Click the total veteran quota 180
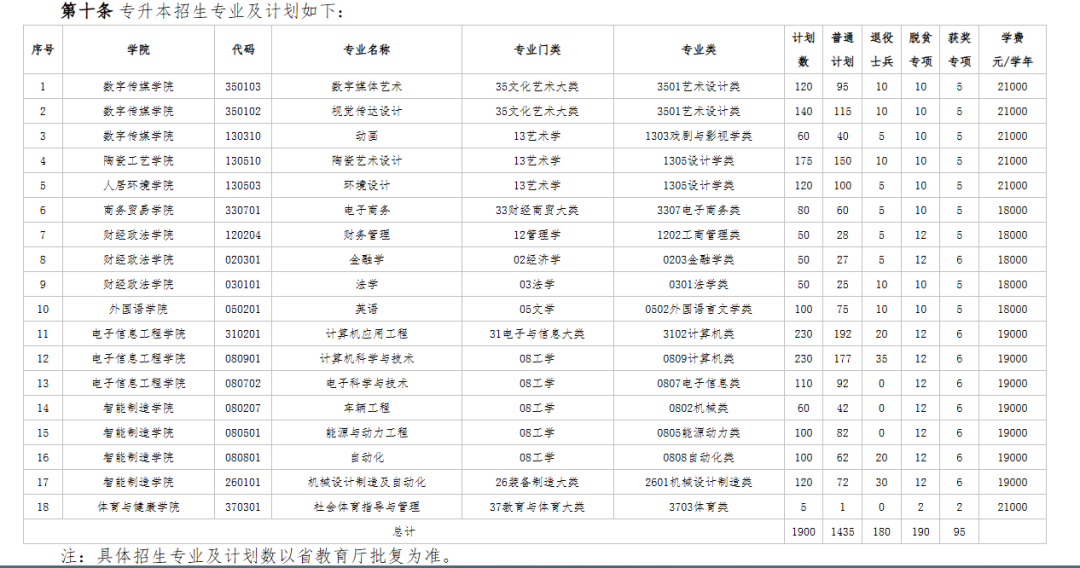Image resolution: width=1080 pixels, height=568 pixels. [x=882, y=532]
